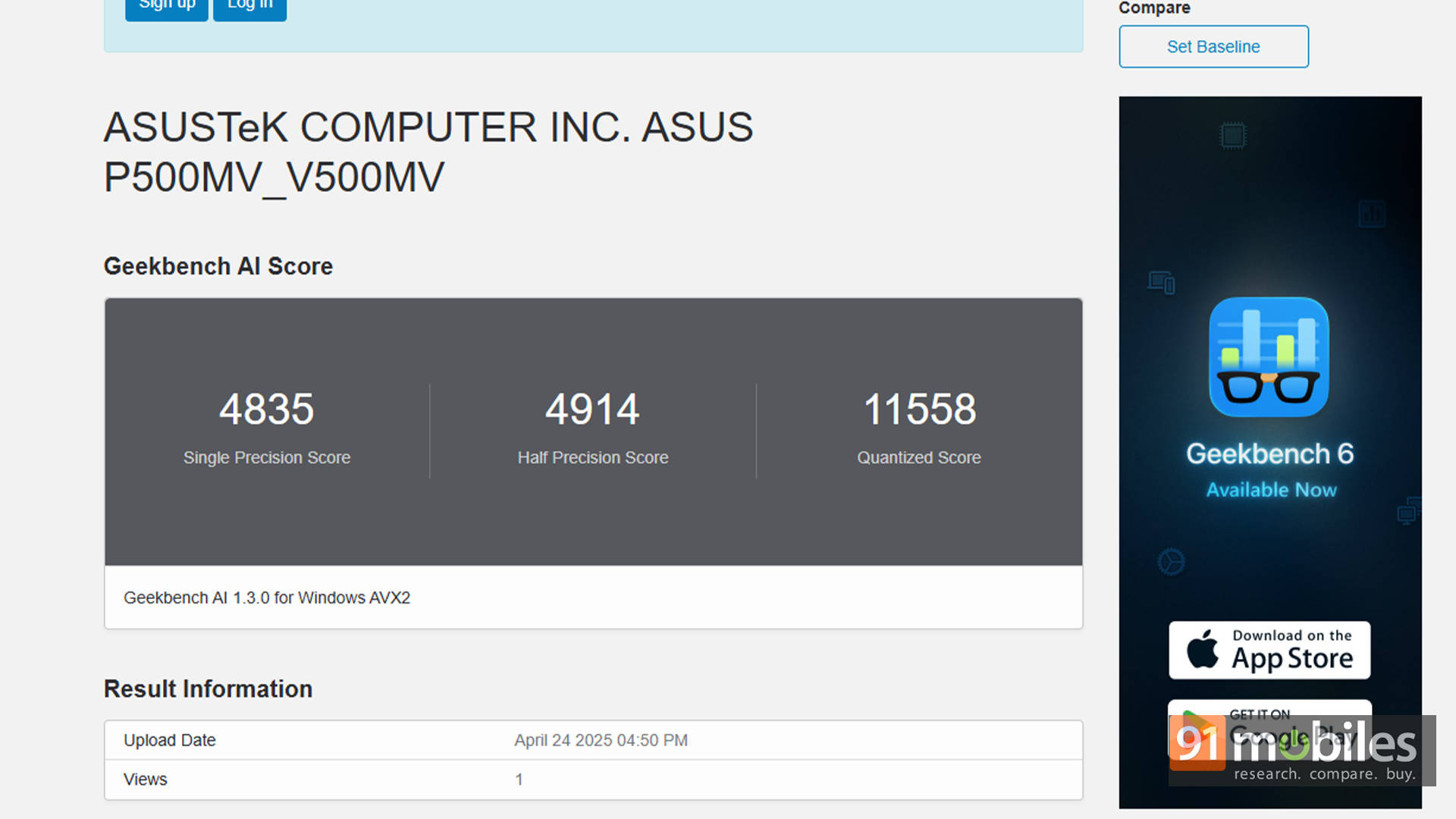Click the Apple logo on the App Store badge

pyautogui.click(x=1203, y=649)
